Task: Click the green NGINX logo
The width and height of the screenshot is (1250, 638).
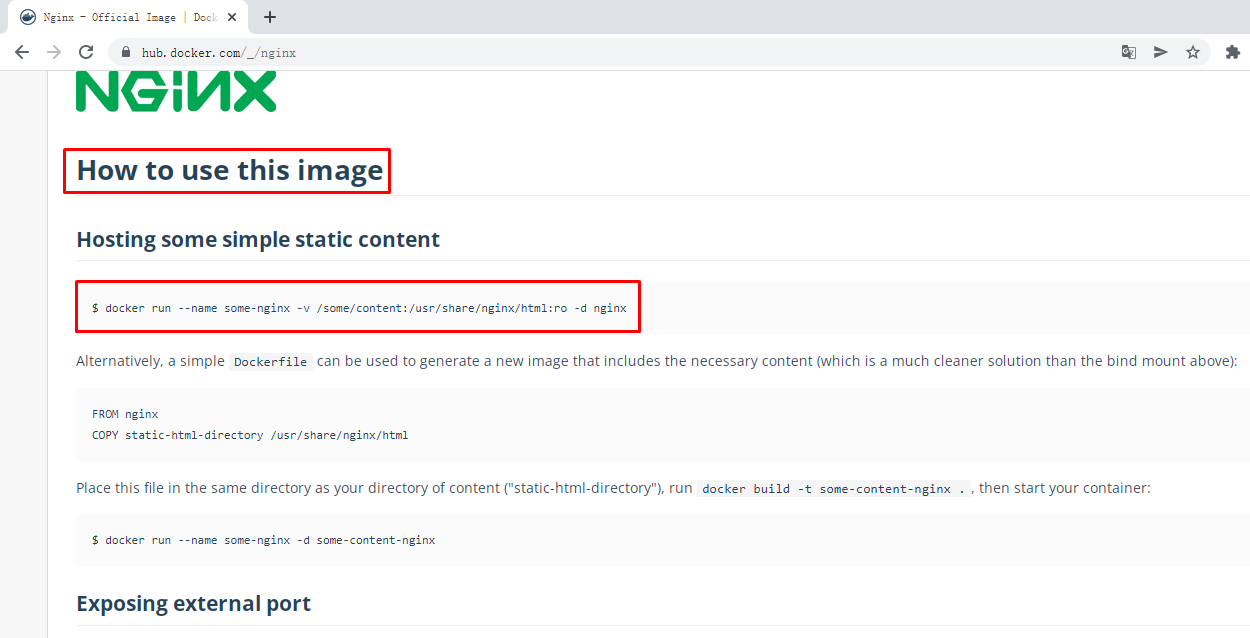Action: click(176, 91)
